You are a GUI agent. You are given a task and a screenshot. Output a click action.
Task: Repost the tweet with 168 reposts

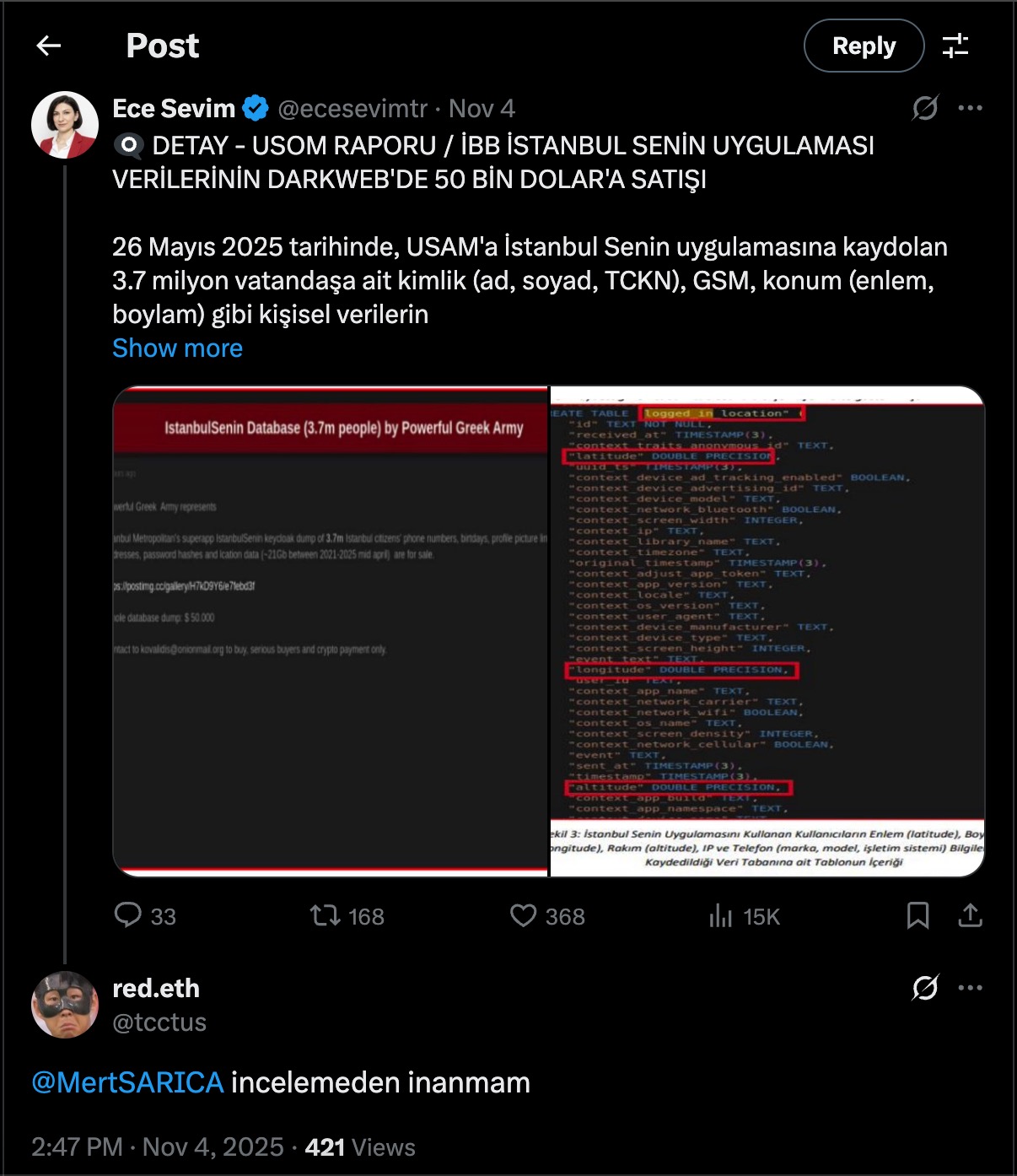(347, 916)
